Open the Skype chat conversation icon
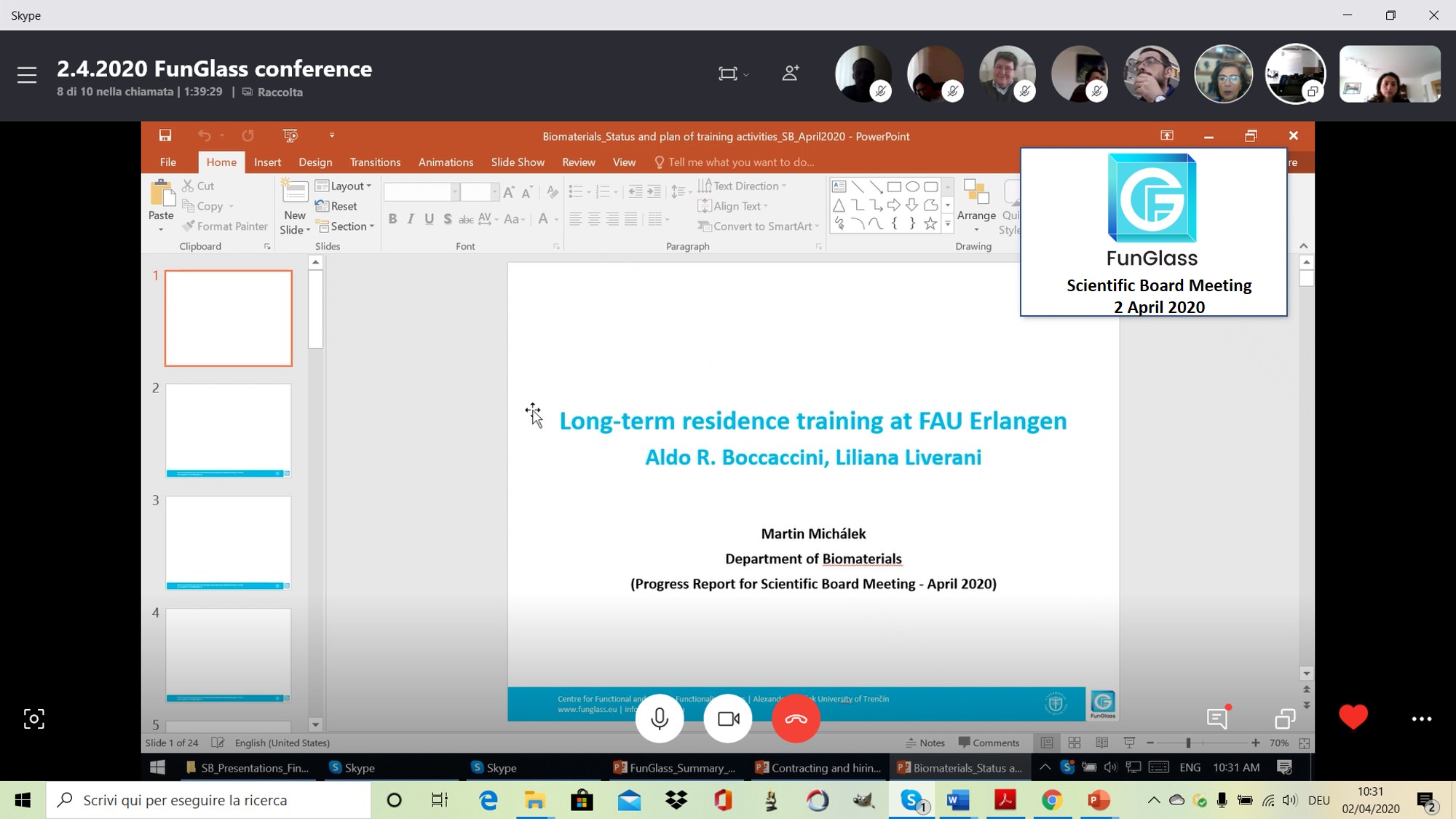Viewport: 1456px width, 819px height. coord(1217,719)
